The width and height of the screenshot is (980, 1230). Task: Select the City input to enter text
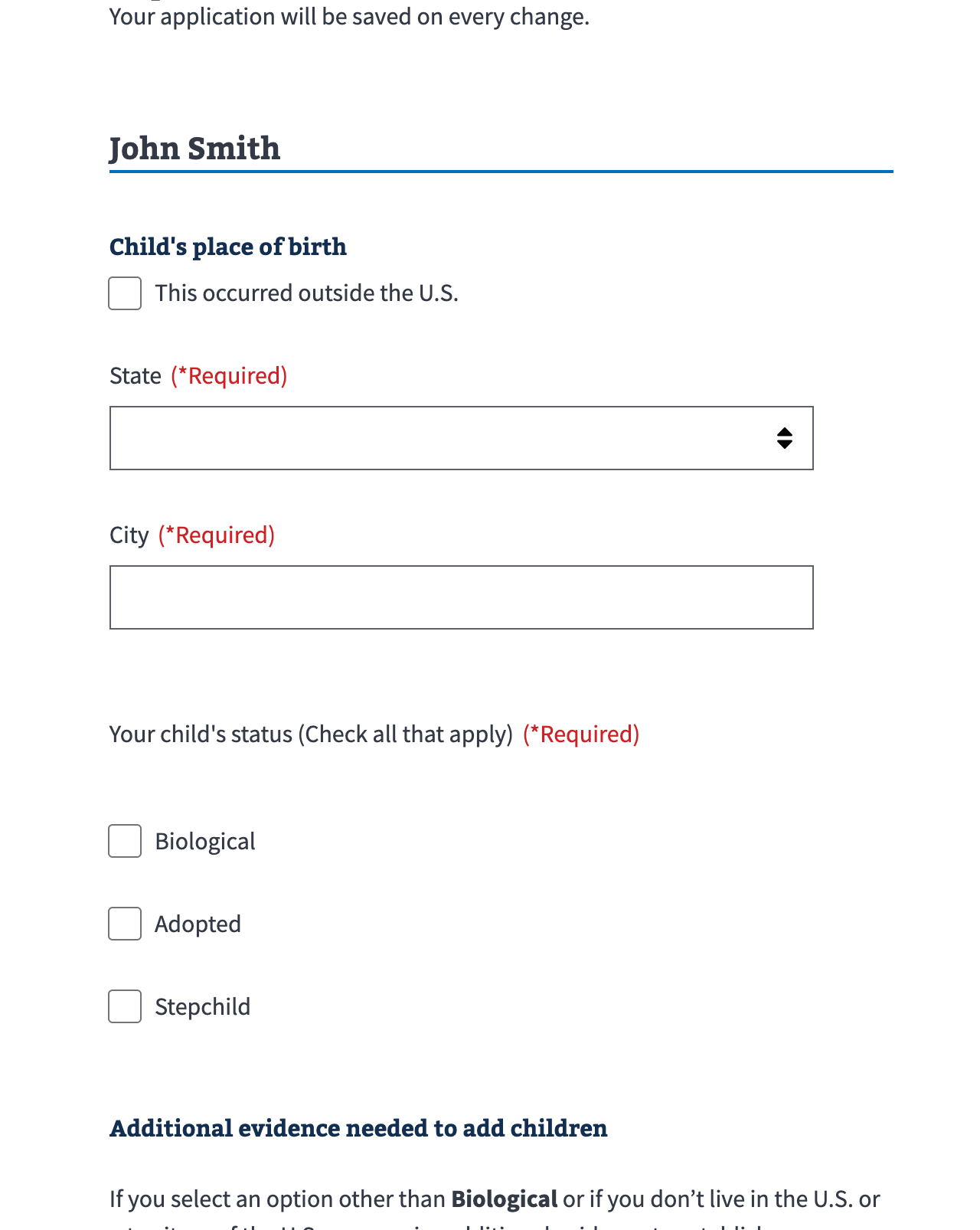462,597
